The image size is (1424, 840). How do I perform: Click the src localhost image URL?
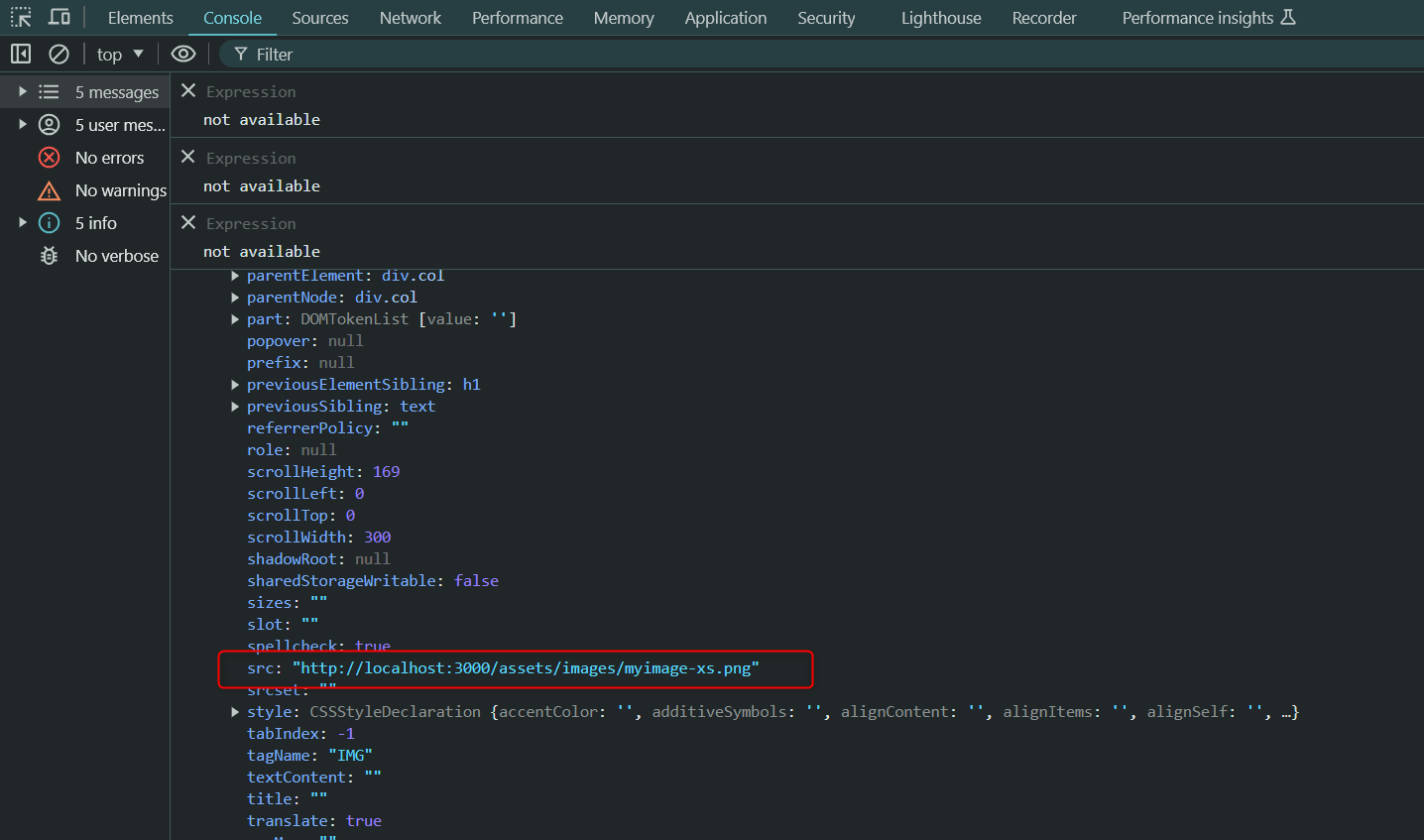526,668
